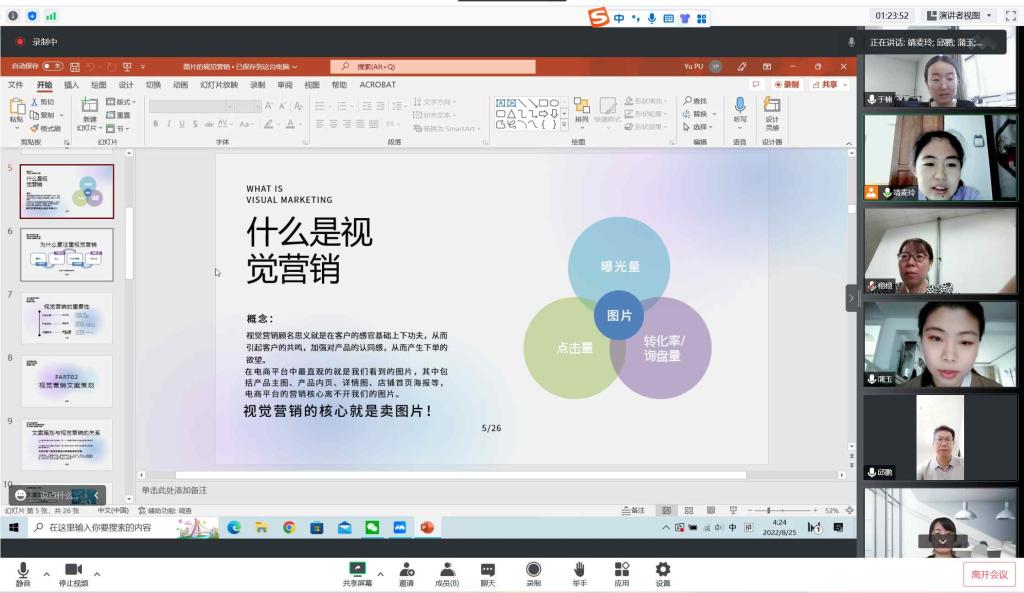Toggle AutoSave (自动保存) switch

click(52, 67)
